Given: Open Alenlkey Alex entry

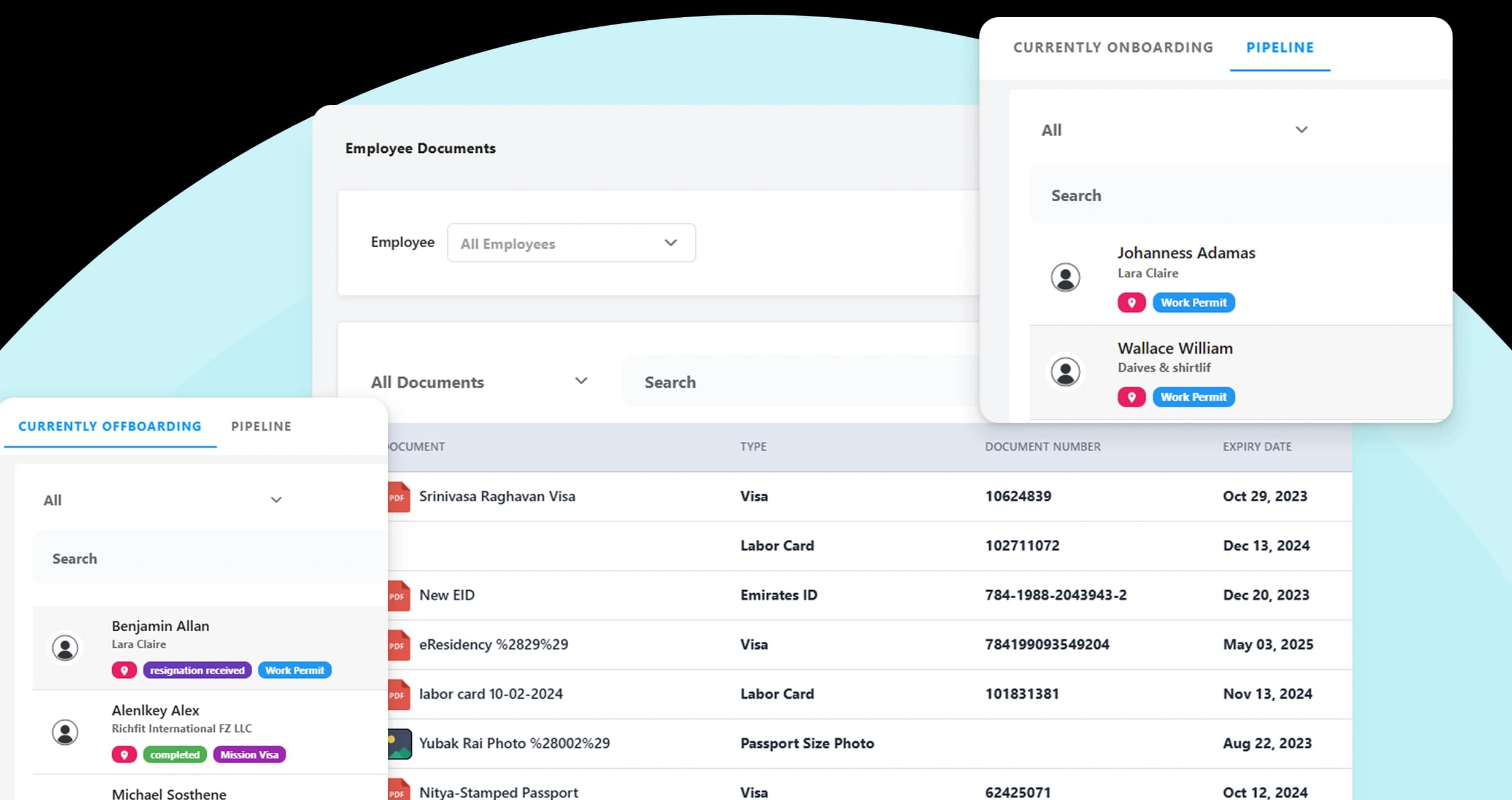Looking at the screenshot, I should [210, 732].
